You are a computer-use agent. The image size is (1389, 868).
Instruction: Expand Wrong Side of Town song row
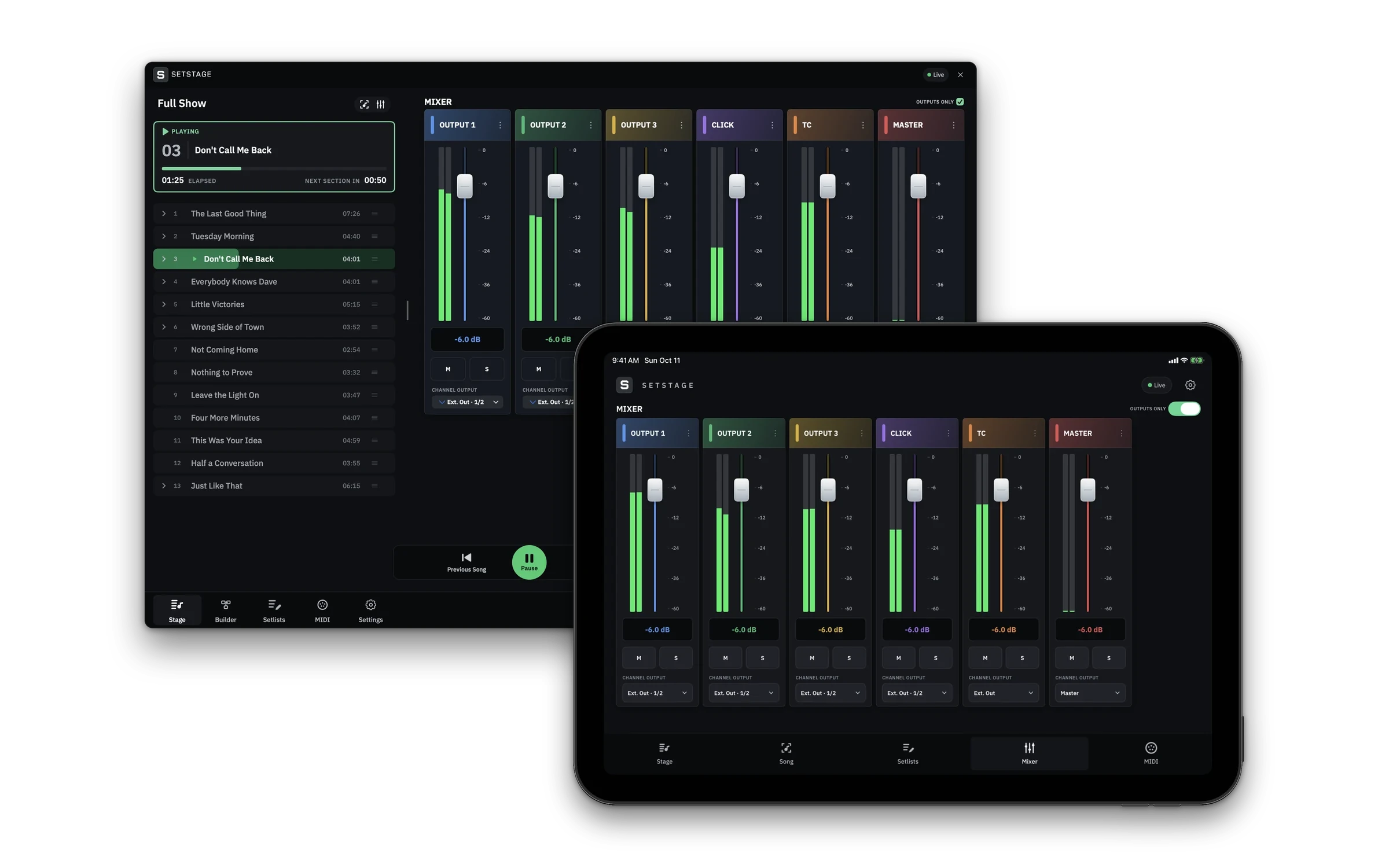point(164,327)
